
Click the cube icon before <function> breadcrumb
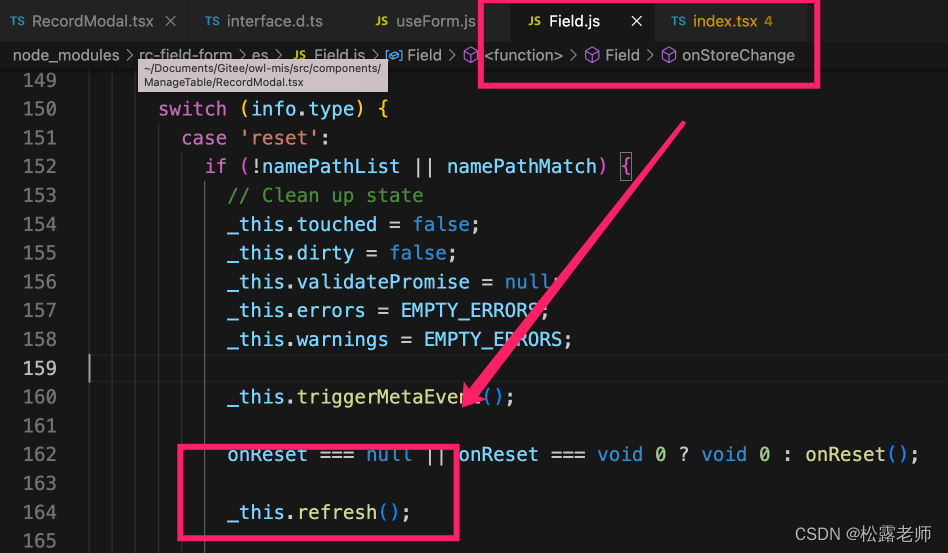click(471, 56)
